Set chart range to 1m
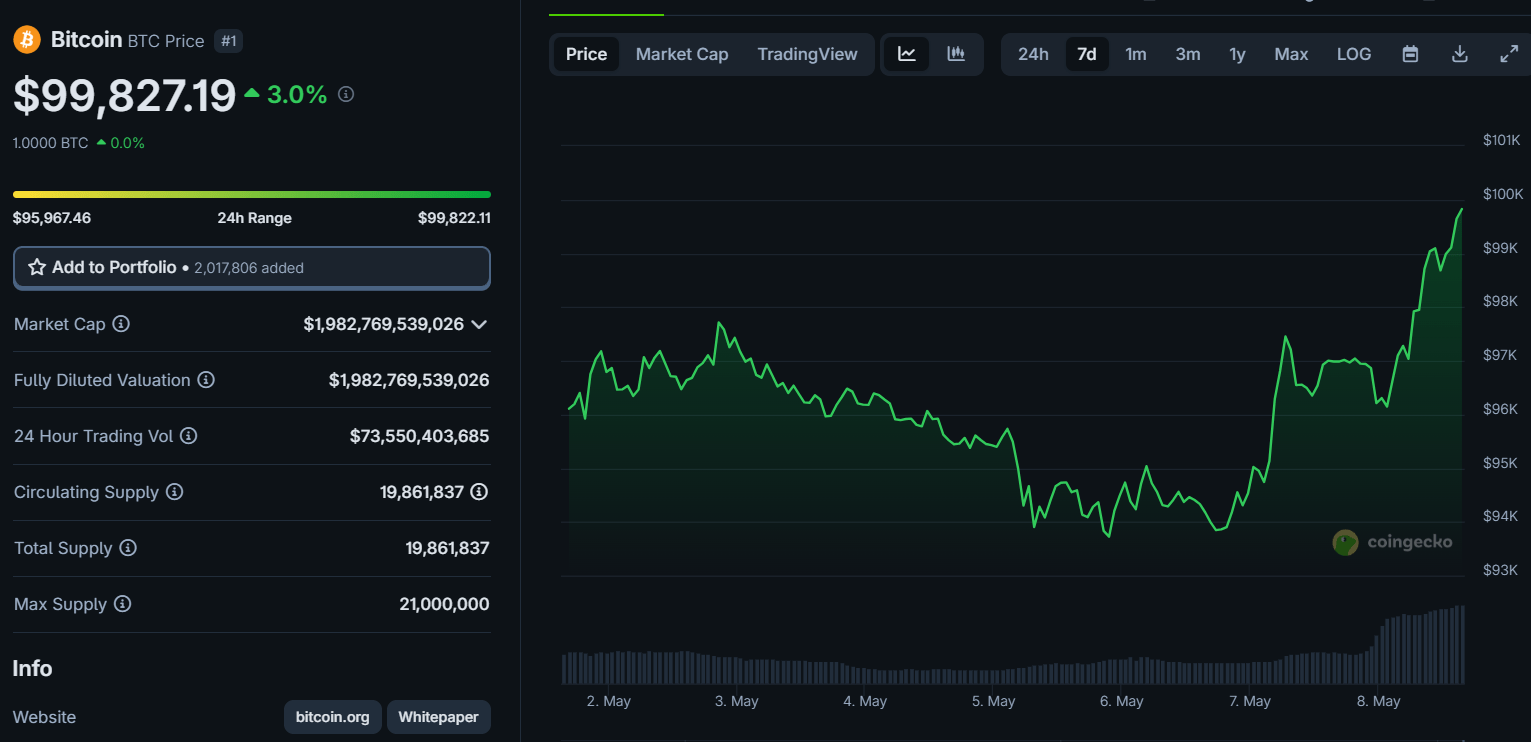 point(1136,54)
